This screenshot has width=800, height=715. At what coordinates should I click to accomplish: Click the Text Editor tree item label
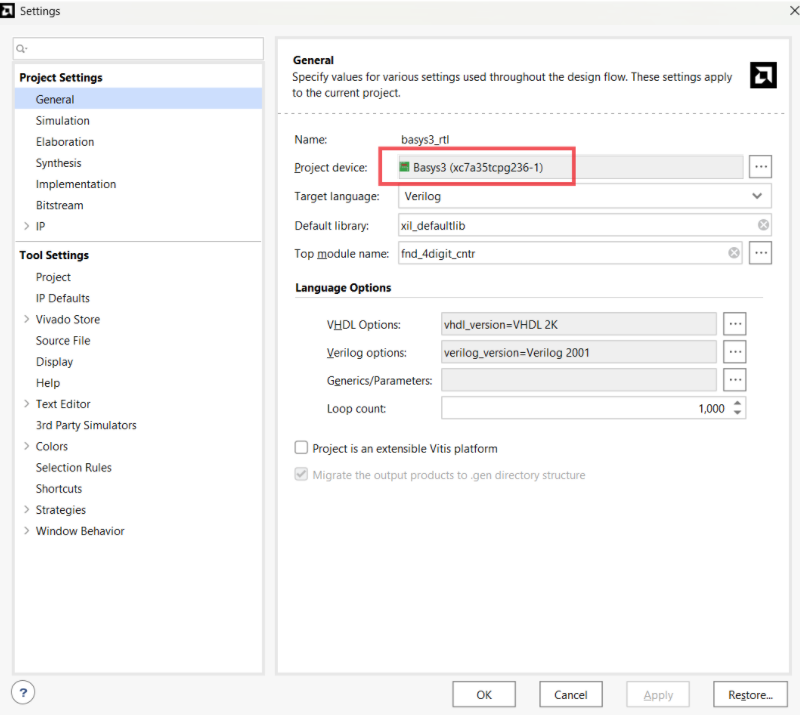tap(63, 404)
